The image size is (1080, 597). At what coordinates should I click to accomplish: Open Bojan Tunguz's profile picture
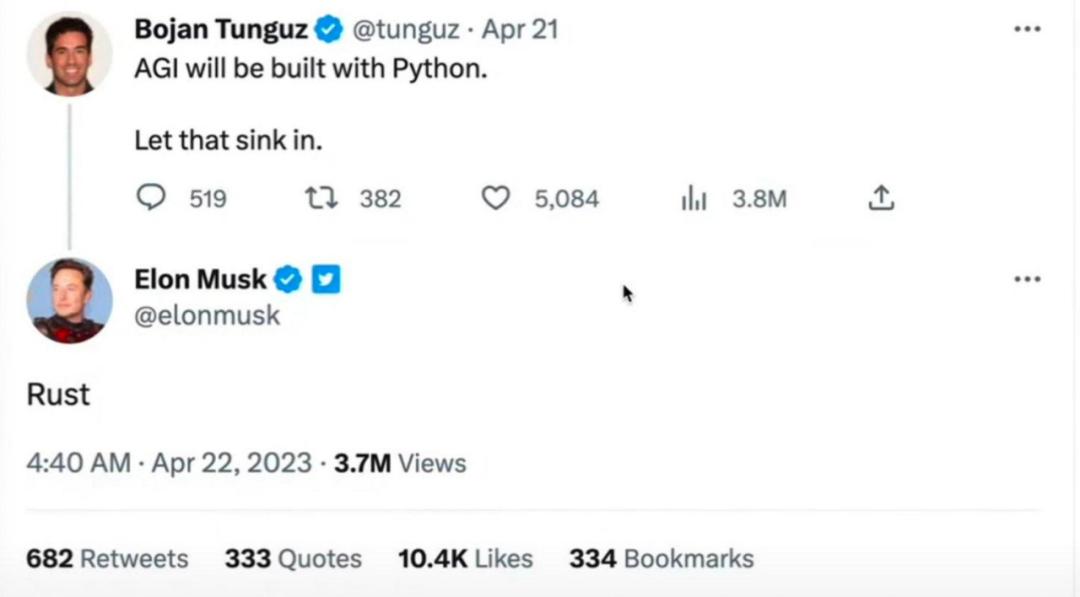click(69, 54)
